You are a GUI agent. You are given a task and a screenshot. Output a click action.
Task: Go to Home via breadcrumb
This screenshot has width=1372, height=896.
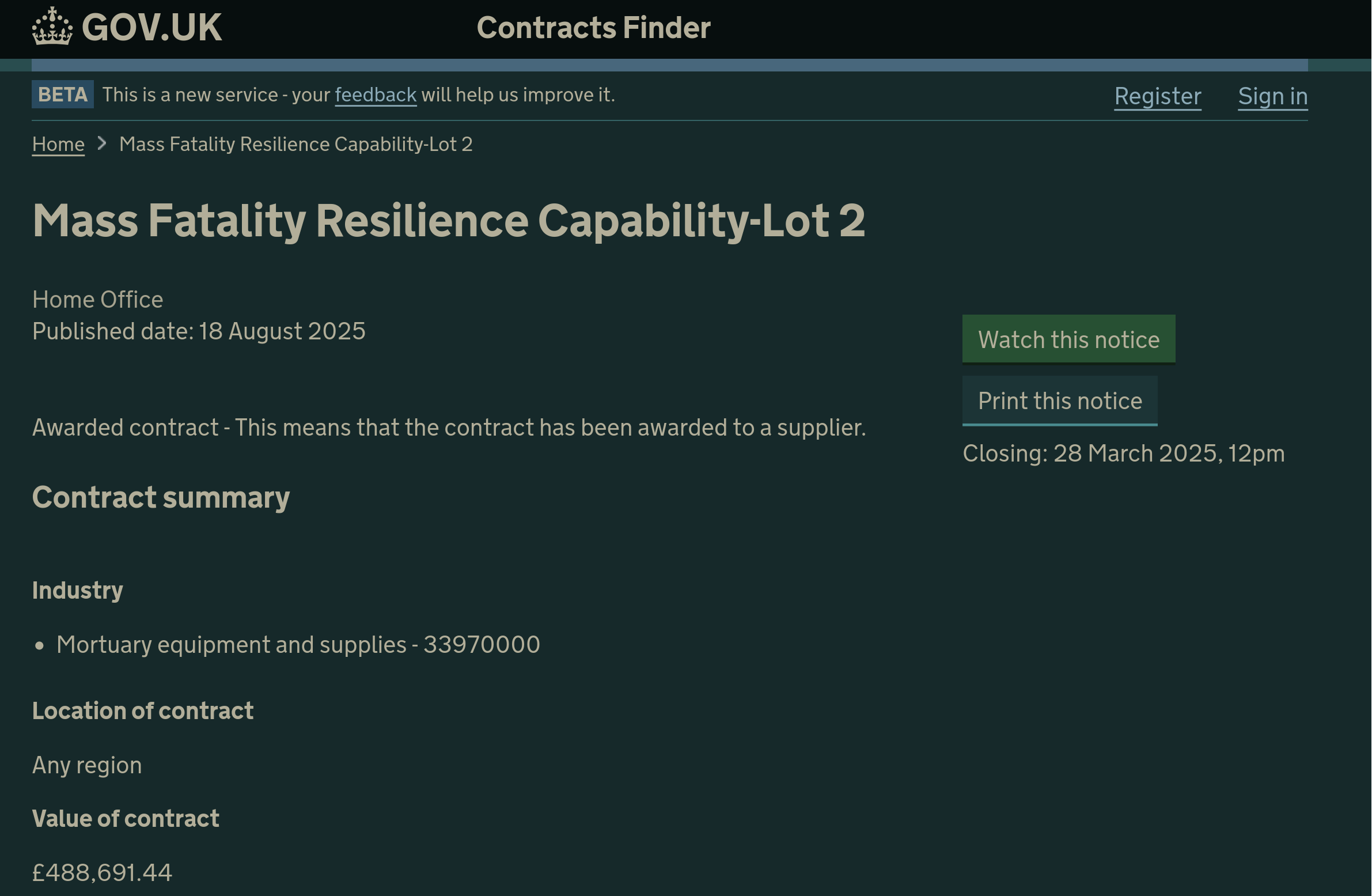[x=58, y=144]
